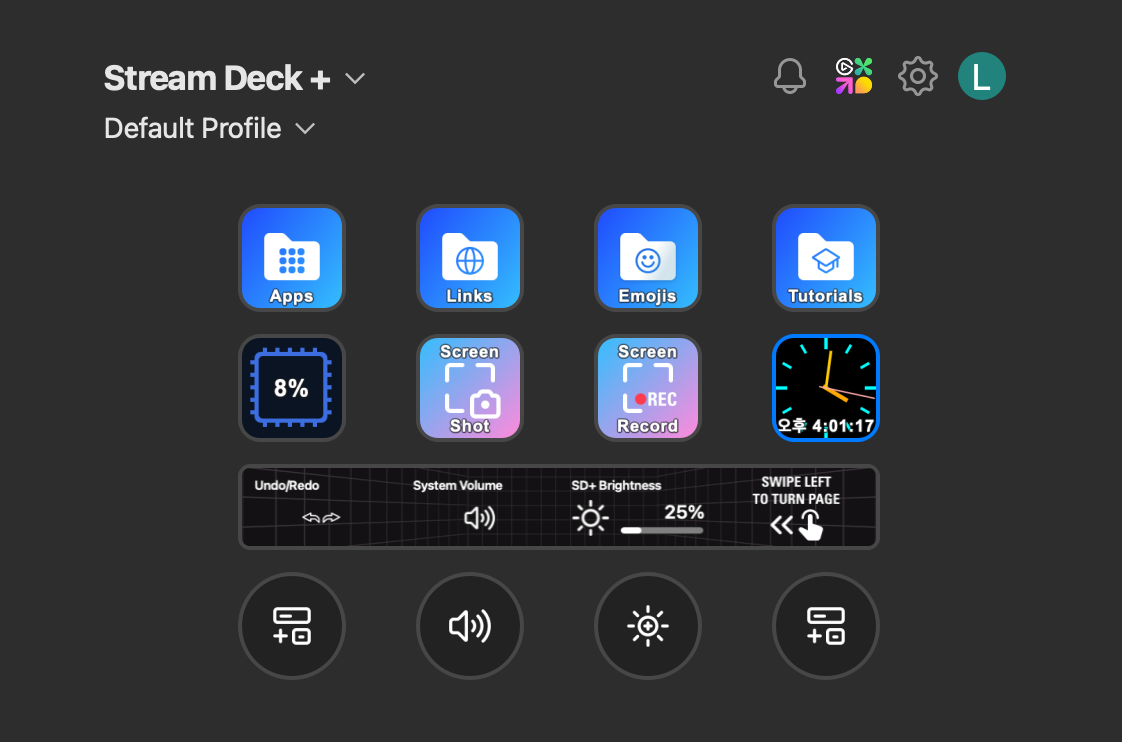1122x742 pixels.
Task: Select the first dial stack under Undo/Redo
Action: (x=292, y=626)
